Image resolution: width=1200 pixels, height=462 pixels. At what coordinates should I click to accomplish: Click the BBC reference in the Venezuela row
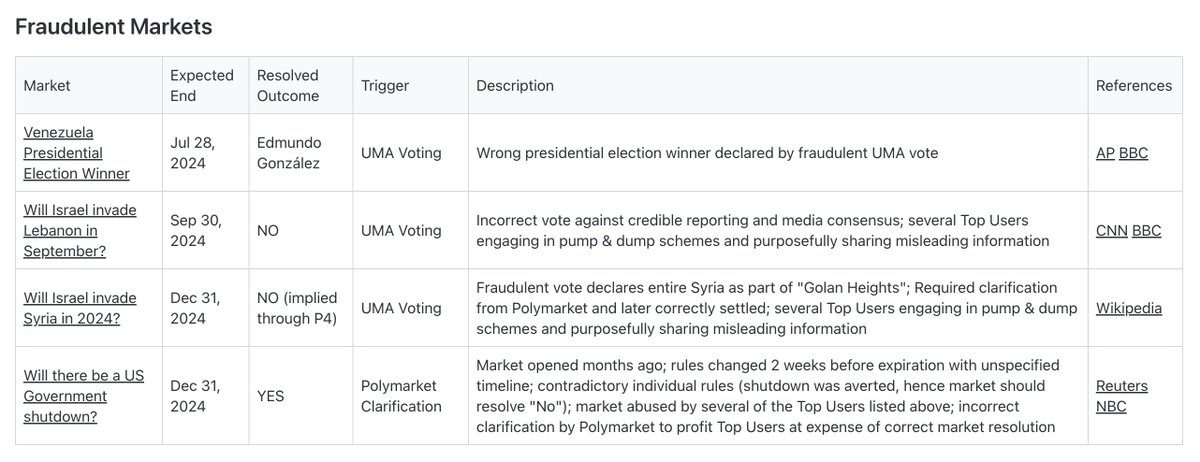pos(1134,153)
